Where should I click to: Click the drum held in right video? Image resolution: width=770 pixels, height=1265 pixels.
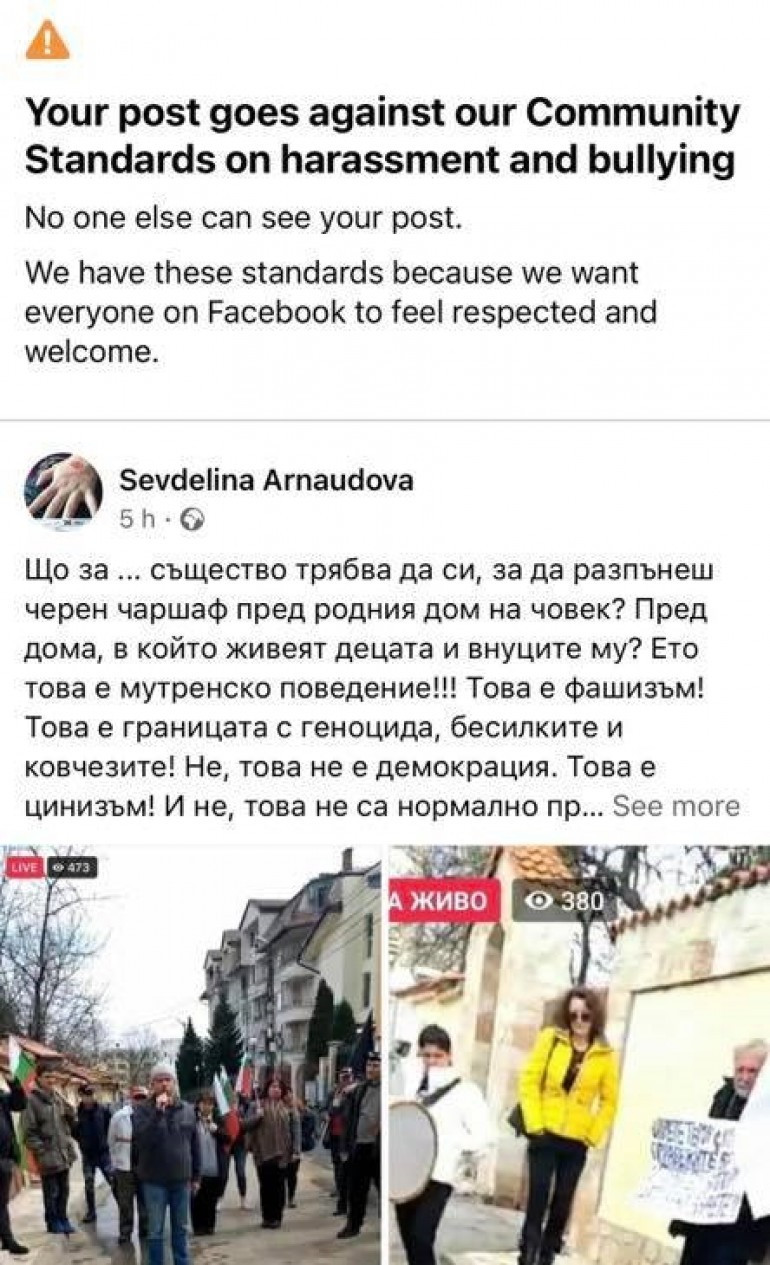click(x=413, y=1149)
